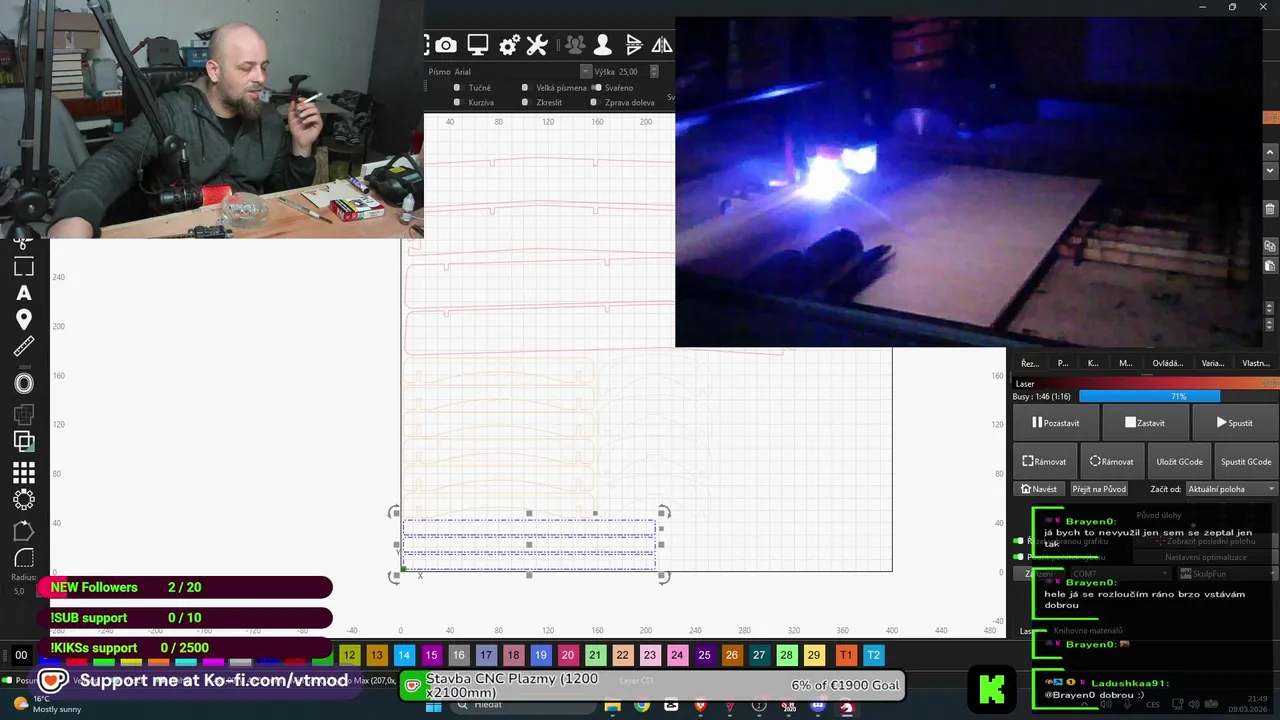Switch to the Varia... tab

coord(1212,363)
